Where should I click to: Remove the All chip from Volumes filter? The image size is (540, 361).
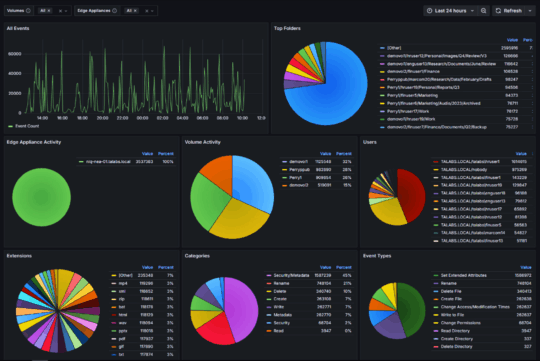(x=49, y=11)
